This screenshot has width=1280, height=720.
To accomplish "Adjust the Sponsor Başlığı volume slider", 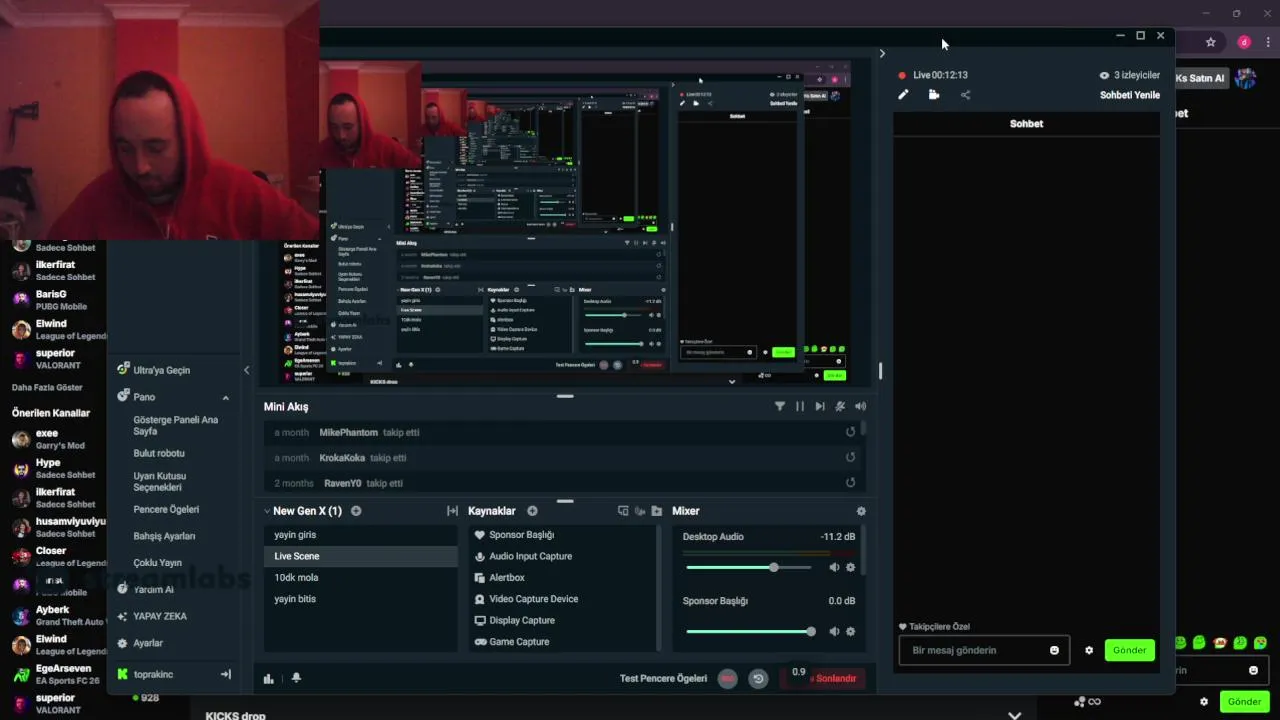I will [750, 631].
